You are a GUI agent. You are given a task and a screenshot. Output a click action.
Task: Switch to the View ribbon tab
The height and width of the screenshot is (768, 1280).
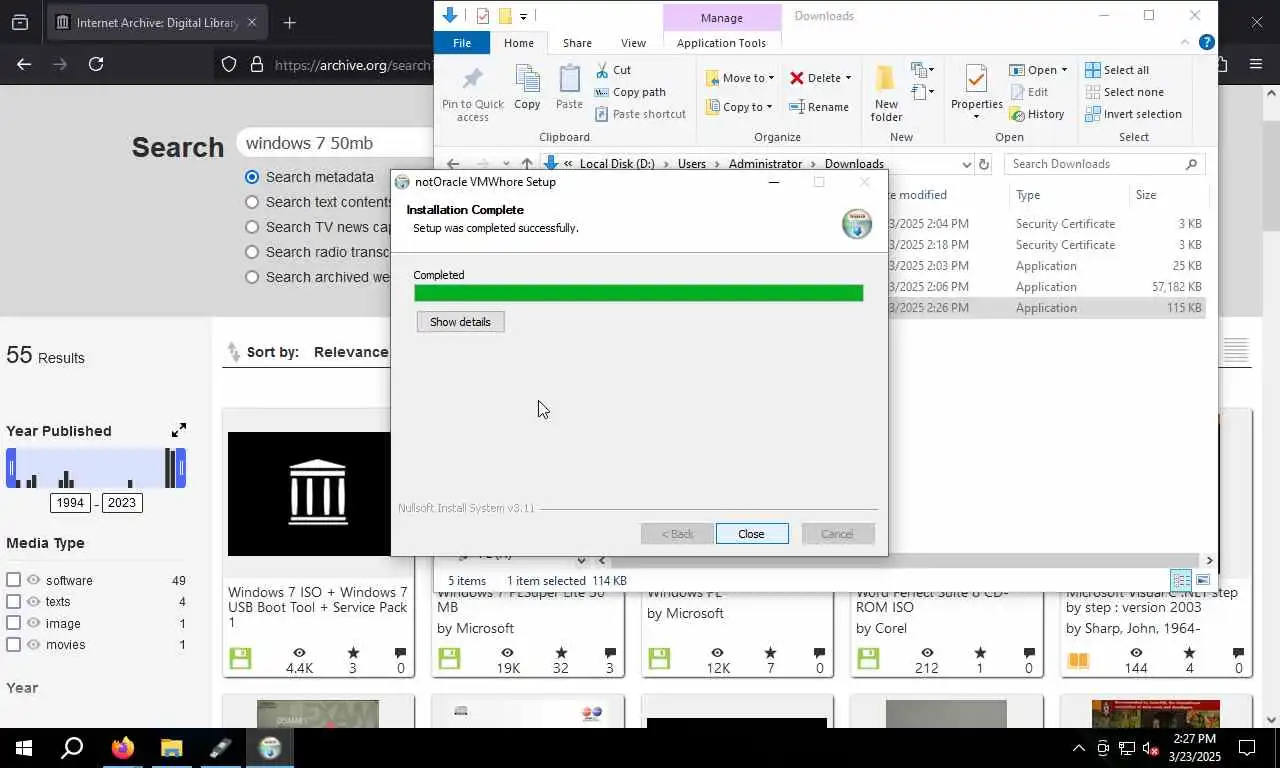pos(633,43)
